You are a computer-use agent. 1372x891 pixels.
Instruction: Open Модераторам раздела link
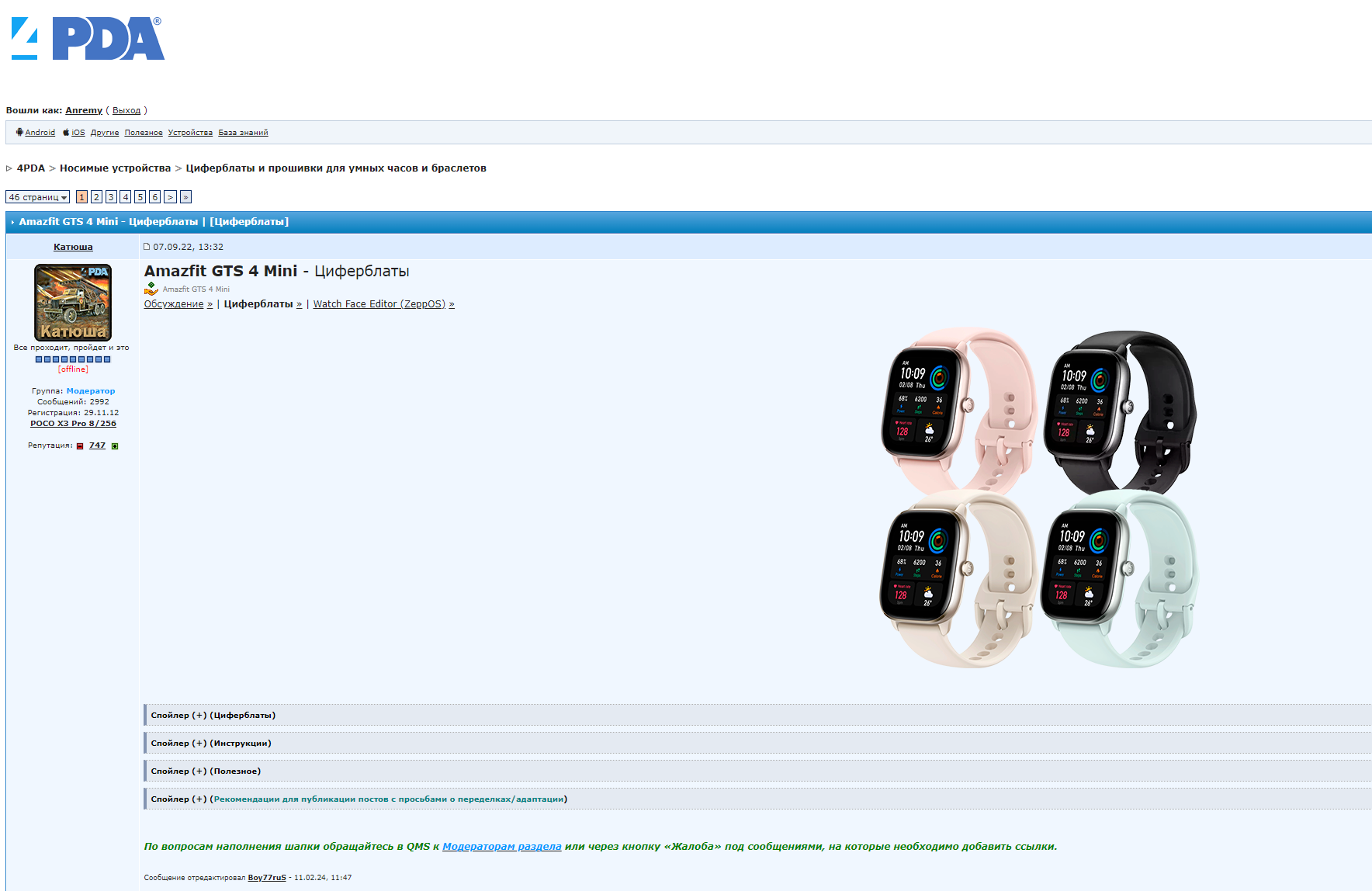tap(501, 847)
